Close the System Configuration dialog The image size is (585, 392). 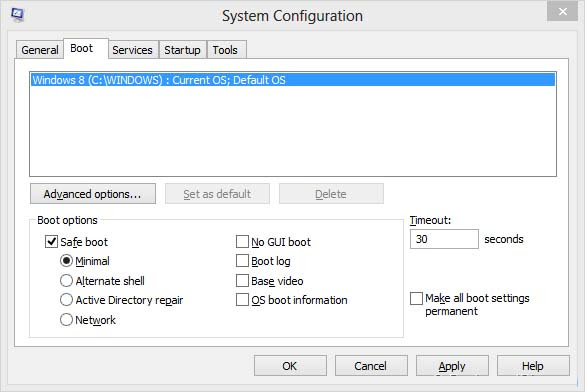(562, 11)
